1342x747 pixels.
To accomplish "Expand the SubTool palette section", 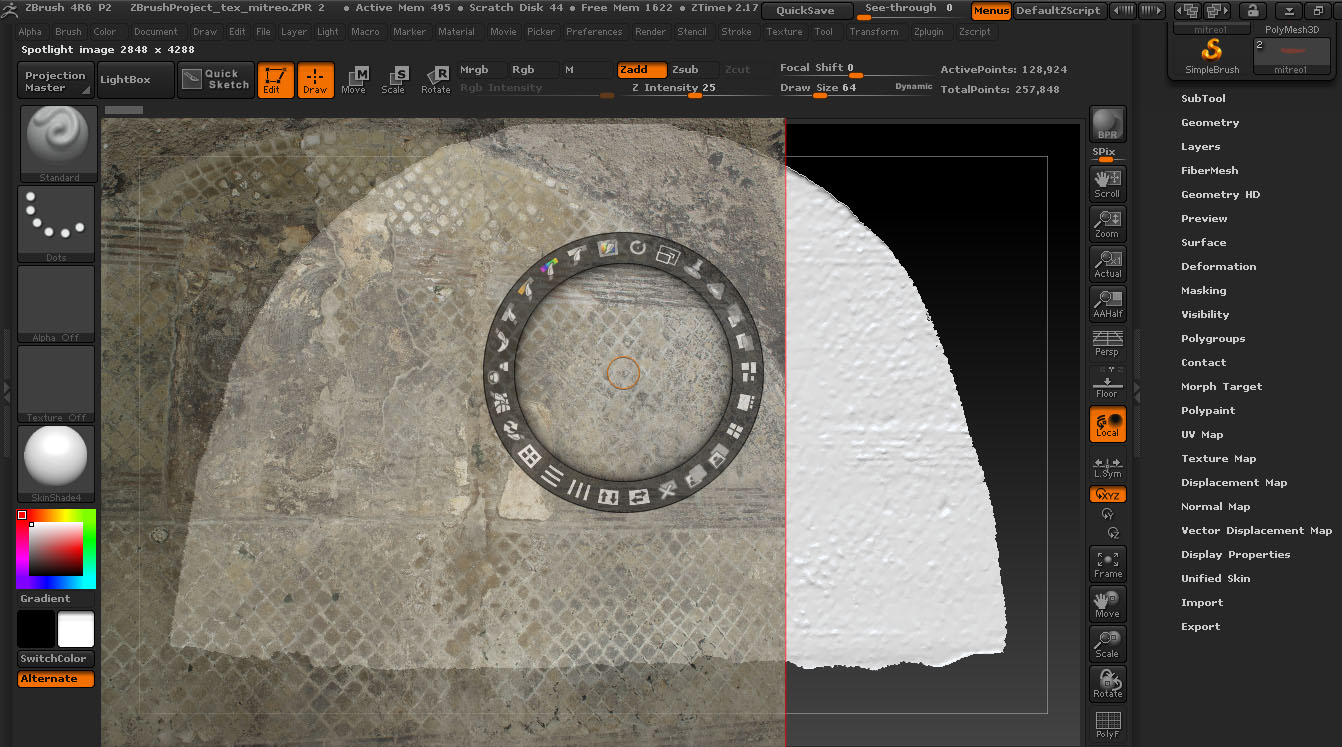I will 1203,99.
